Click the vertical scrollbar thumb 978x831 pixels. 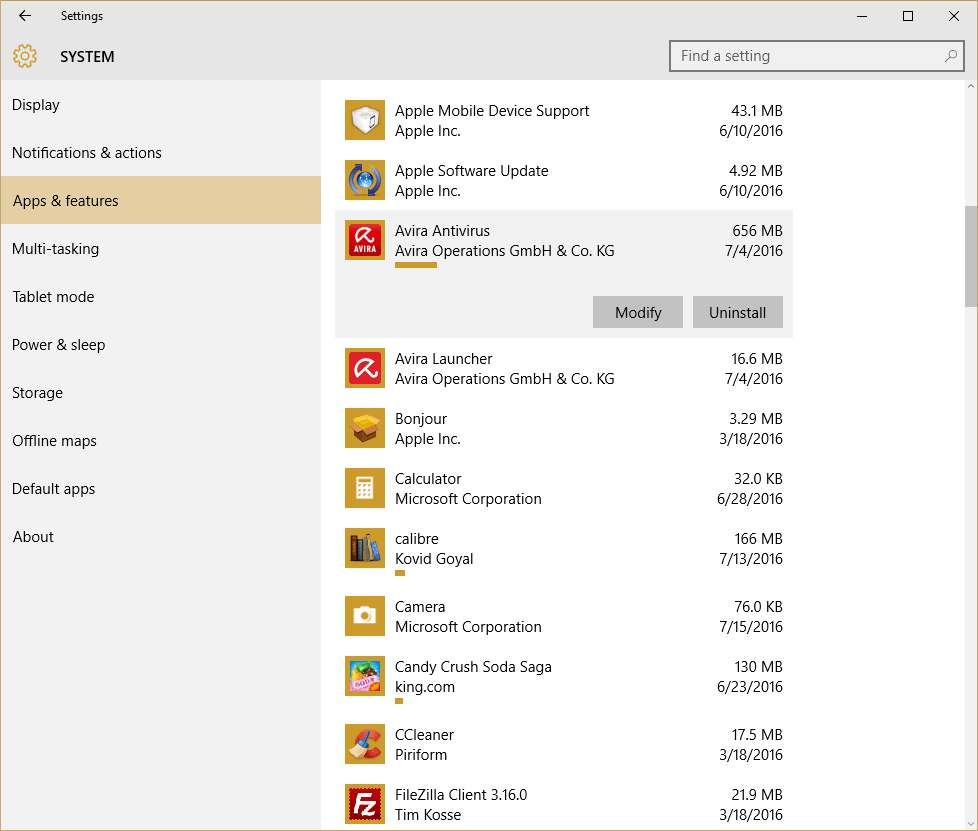coord(971,256)
